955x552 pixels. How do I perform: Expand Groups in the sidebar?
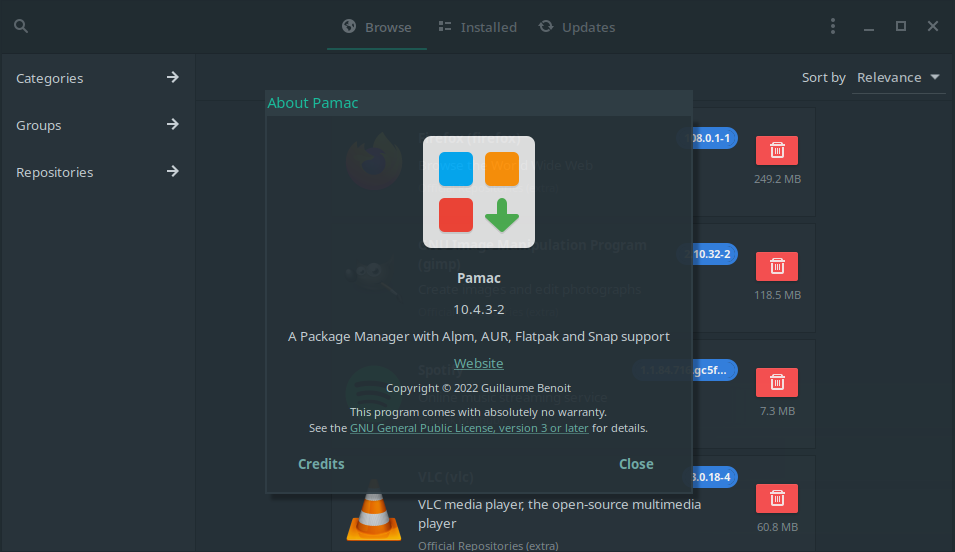coord(97,125)
